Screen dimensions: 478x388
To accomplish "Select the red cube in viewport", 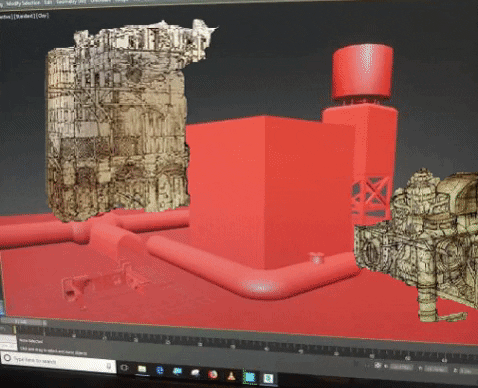I will coord(270,192).
